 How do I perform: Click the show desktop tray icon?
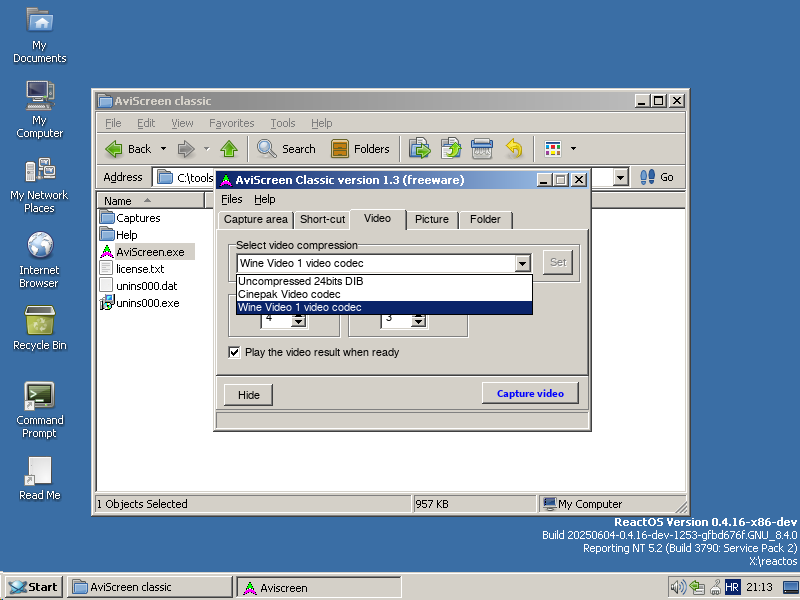pyautogui.click(x=790, y=587)
